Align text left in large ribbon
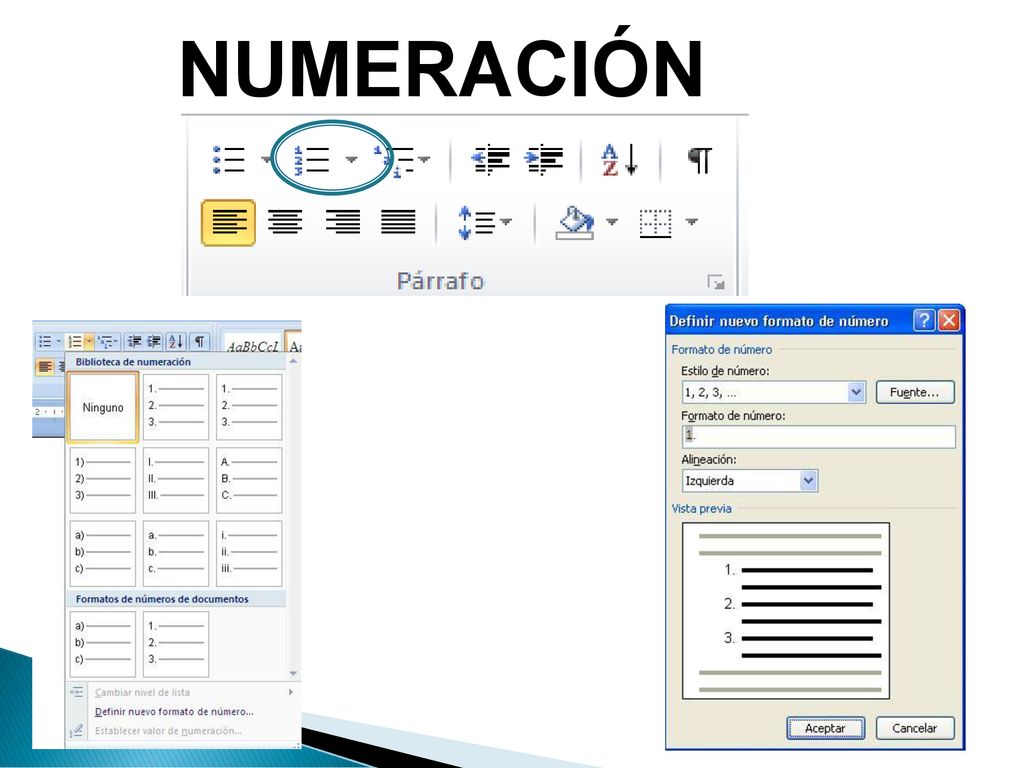The height and width of the screenshot is (768, 1024). (x=229, y=223)
